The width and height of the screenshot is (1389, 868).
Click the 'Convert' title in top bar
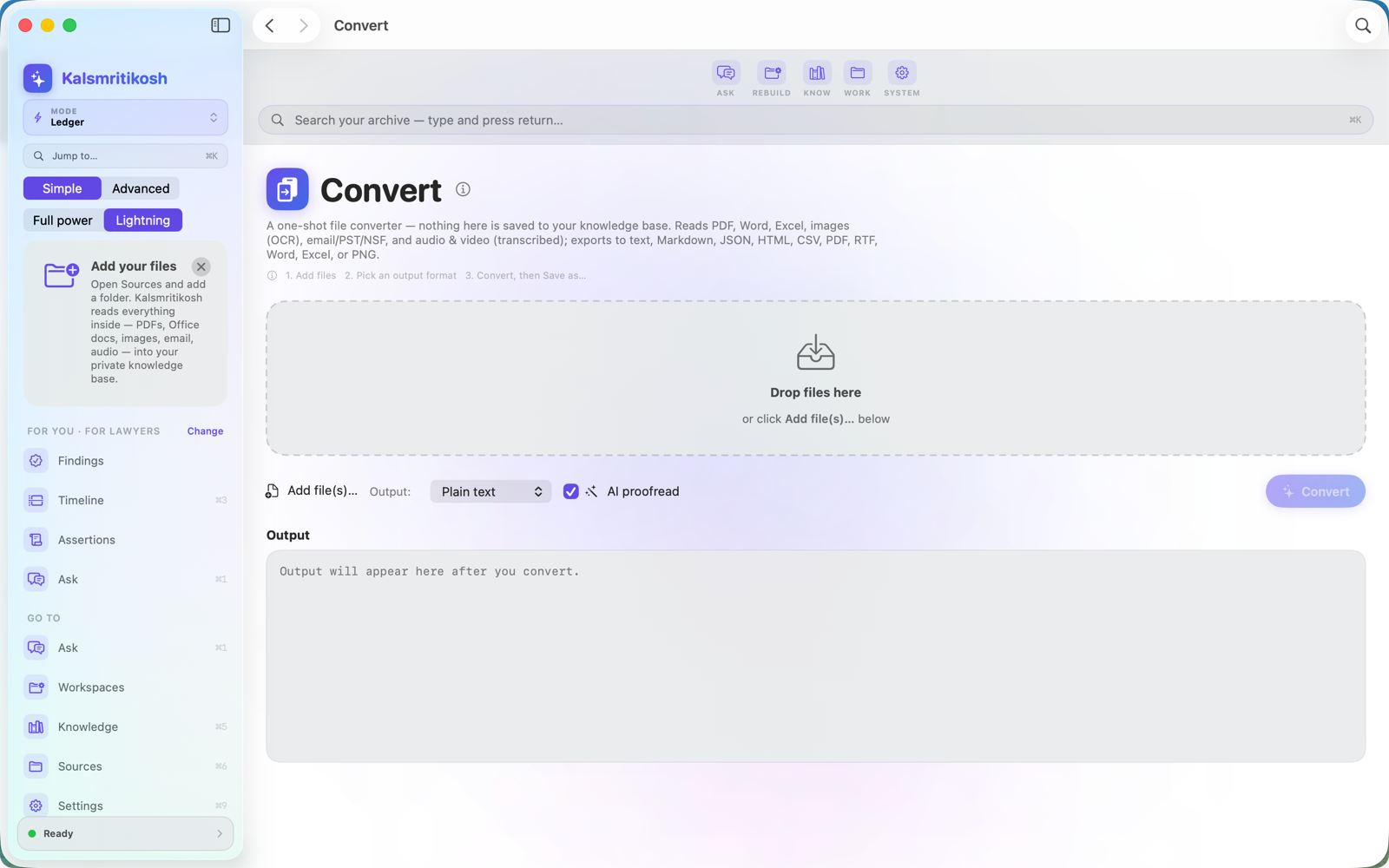point(361,25)
